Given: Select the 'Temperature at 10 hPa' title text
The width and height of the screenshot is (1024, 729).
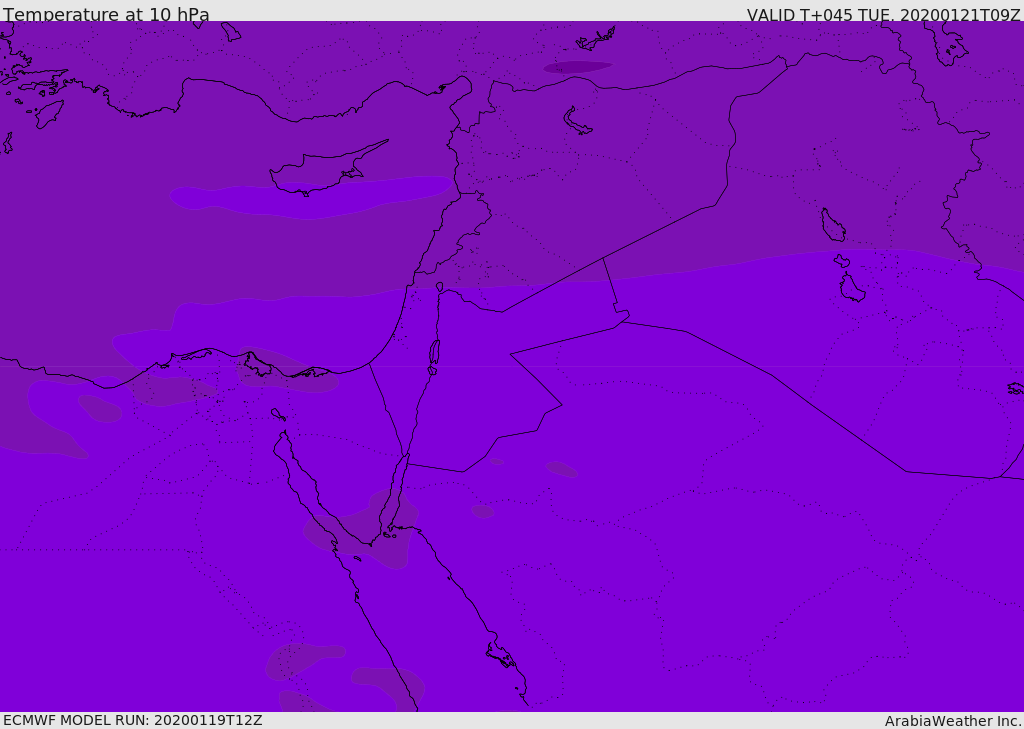Looking at the screenshot, I should [x=106, y=14].
